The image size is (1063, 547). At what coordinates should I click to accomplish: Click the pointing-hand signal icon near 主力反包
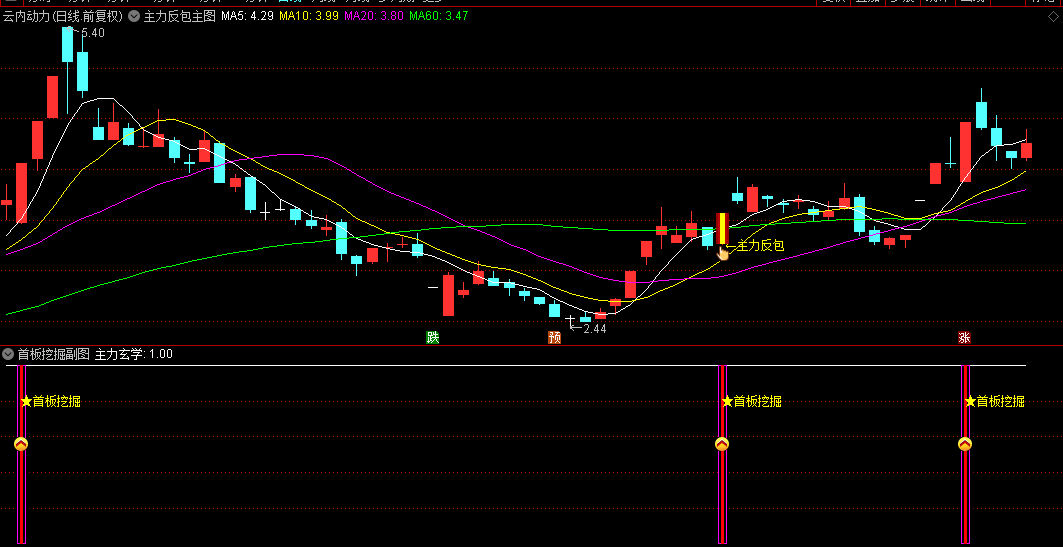pyautogui.click(x=723, y=253)
